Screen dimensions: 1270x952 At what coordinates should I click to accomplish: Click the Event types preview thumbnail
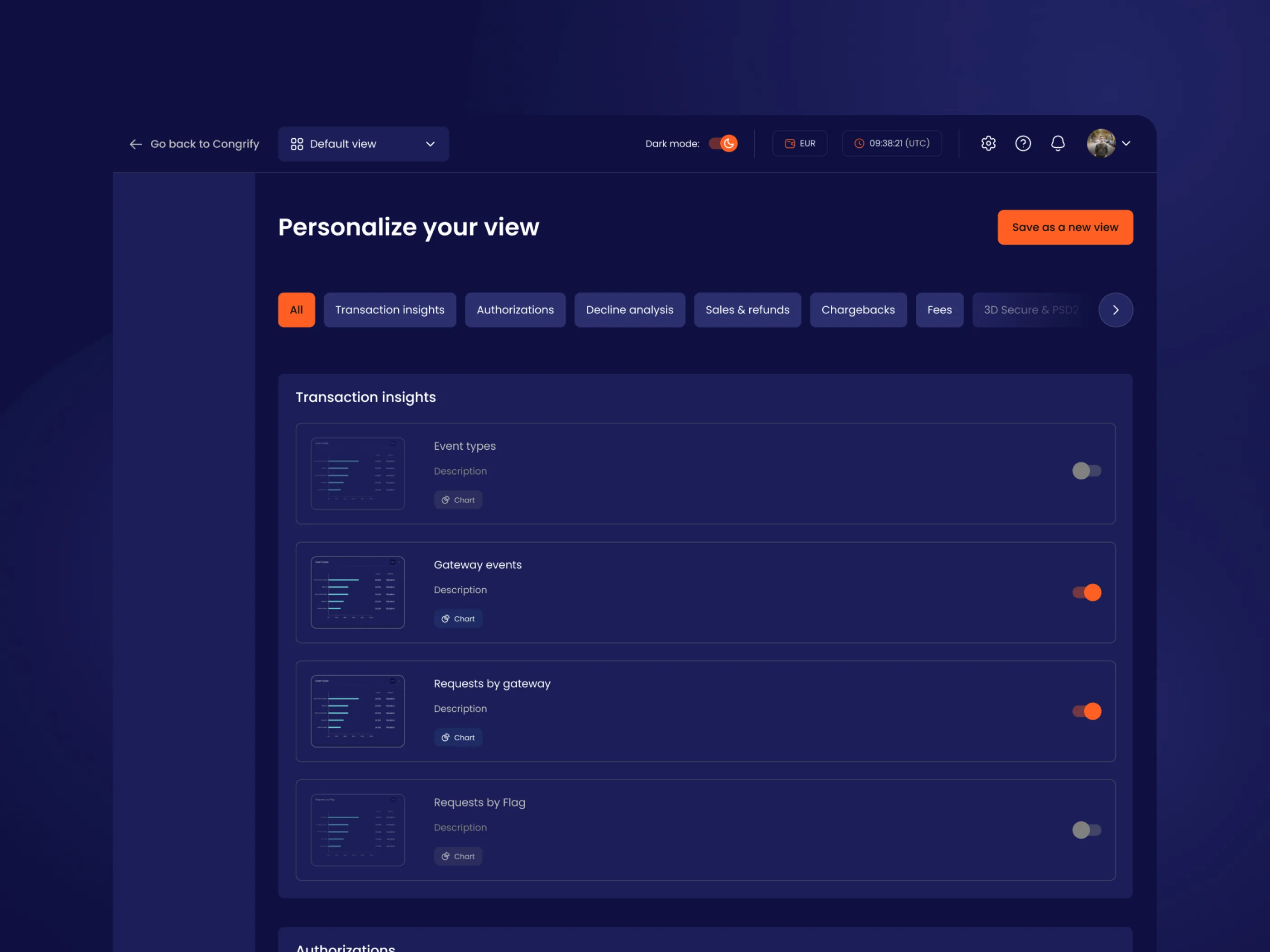pyautogui.click(x=358, y=474)
